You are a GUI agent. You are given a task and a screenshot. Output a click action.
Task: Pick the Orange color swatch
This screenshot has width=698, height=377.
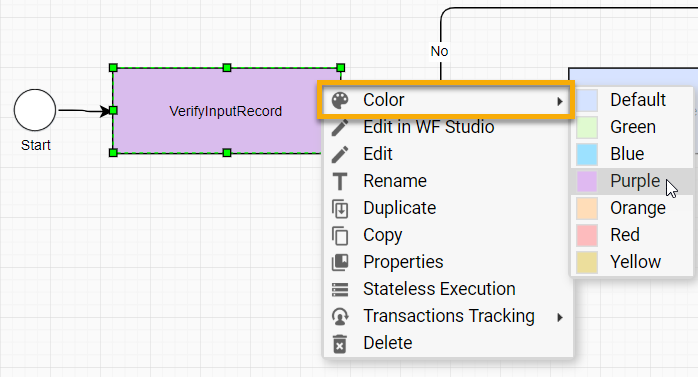tap(587, 208)
